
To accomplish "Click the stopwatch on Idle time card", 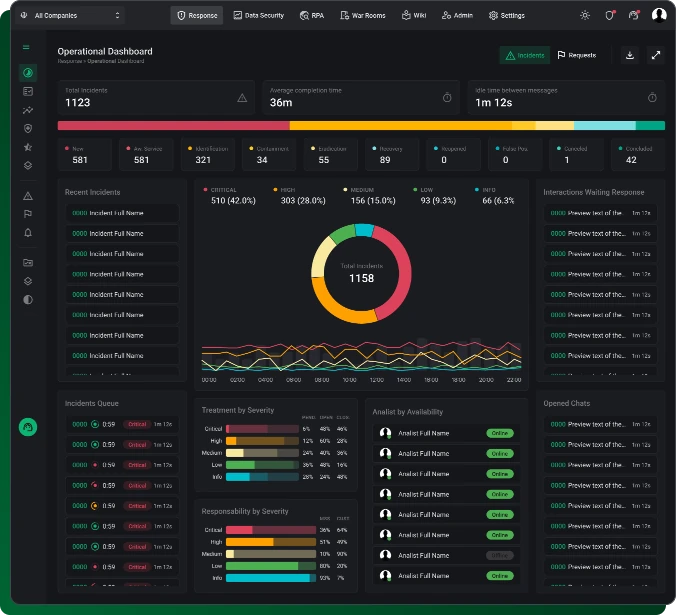I will click(652, 98).
